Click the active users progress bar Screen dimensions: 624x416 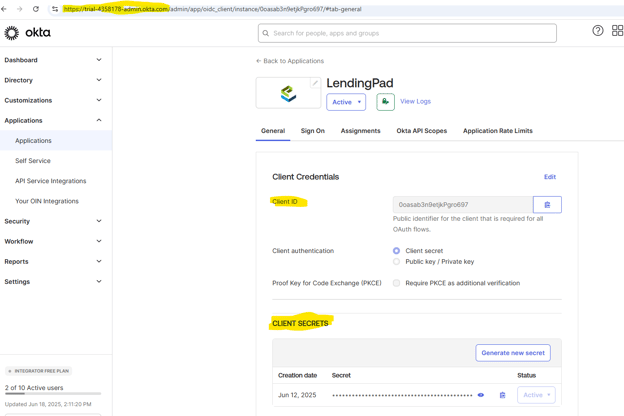pos(53,394)
